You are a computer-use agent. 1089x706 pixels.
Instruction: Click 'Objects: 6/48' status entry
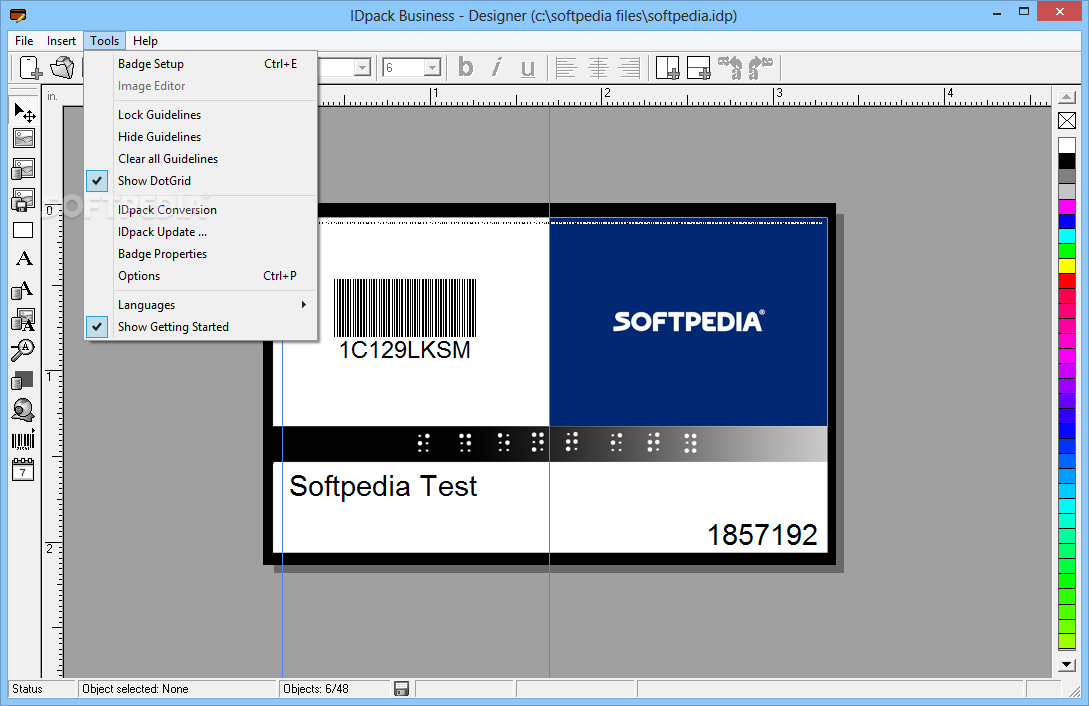[x=316, y=689]
